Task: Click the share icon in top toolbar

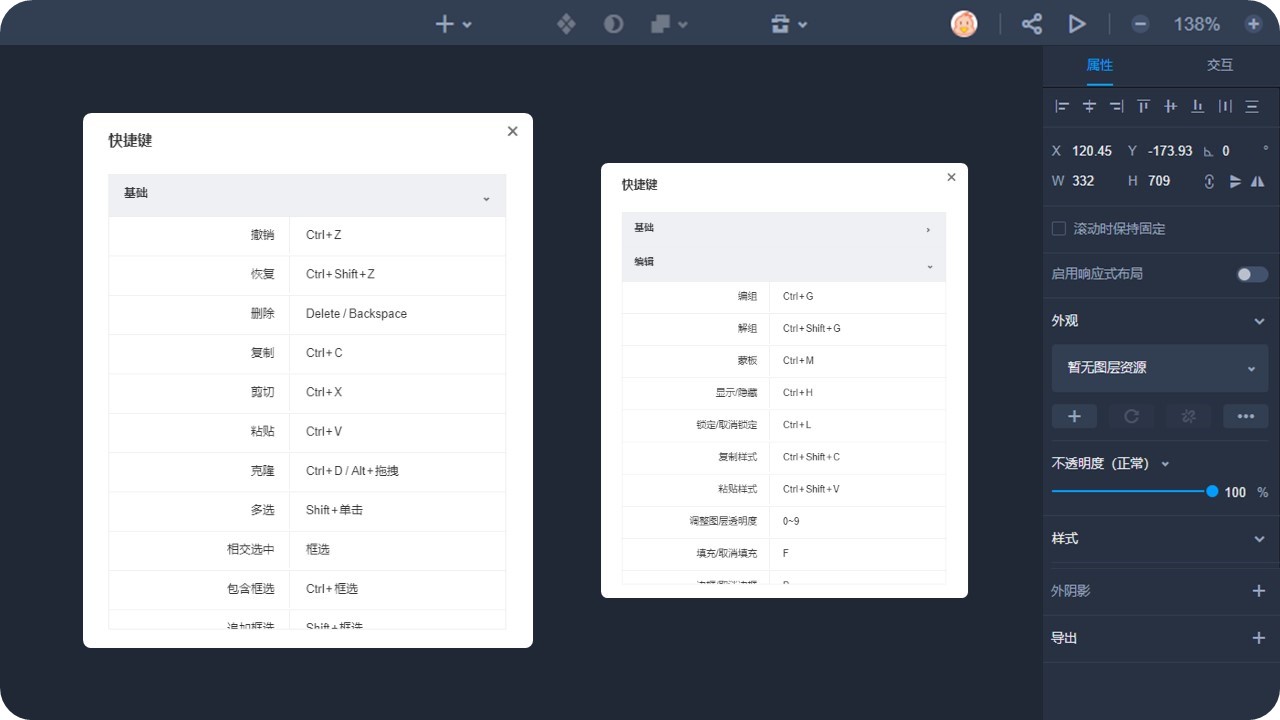Action: (1032, 24)
